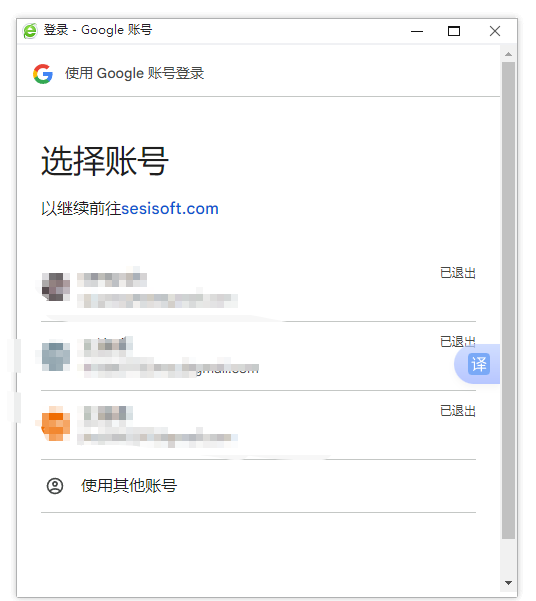Image resolution: width=536 pixels, height=601 pixels.
Task: Click the person icon beside 使用其他账号
Action: point(55,486)
